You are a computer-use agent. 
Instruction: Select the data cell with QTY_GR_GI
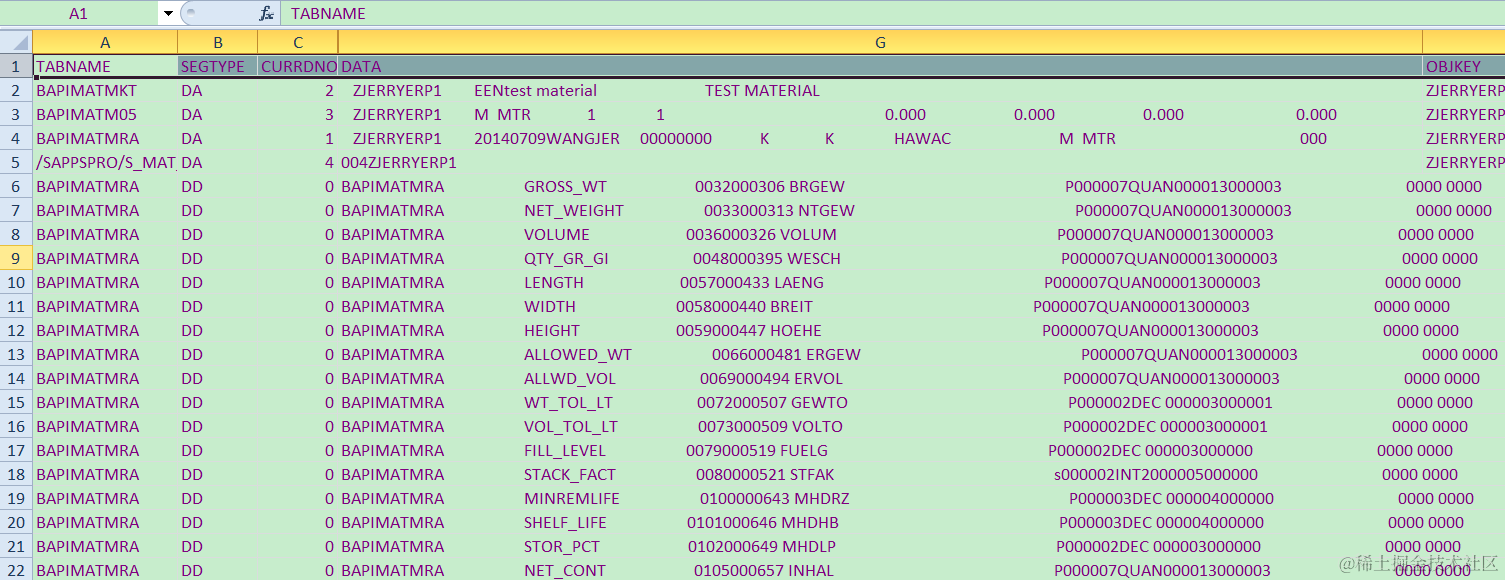880,258
